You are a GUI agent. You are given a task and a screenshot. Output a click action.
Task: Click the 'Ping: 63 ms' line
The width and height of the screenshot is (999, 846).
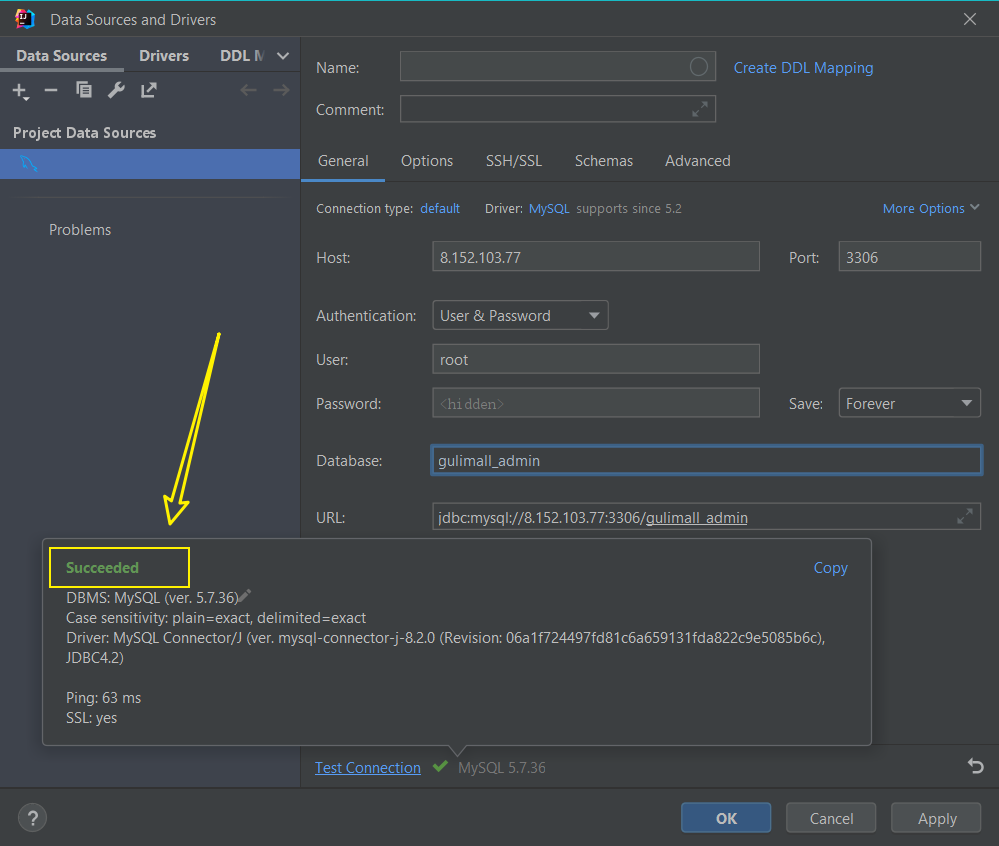click(103, 698)
